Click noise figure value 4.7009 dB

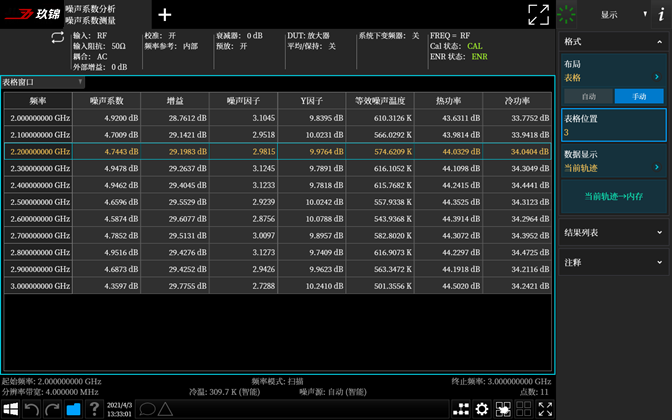click(121, 135)
